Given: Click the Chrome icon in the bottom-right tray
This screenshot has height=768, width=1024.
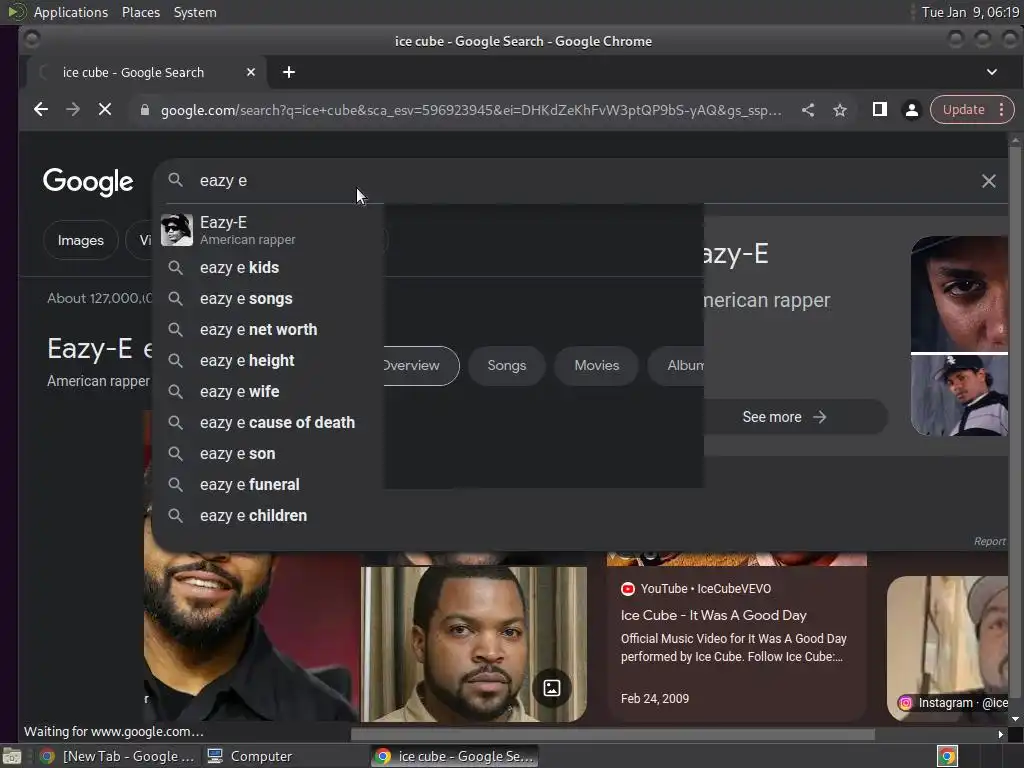Looking at the screenshot, I should [947, 756].
